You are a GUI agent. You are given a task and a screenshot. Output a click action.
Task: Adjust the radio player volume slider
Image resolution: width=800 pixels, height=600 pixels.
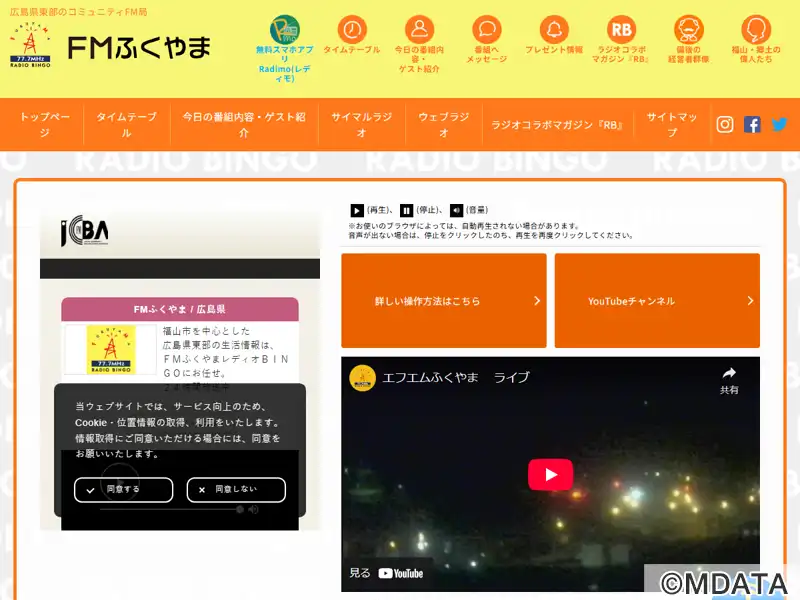pos(171,509)
